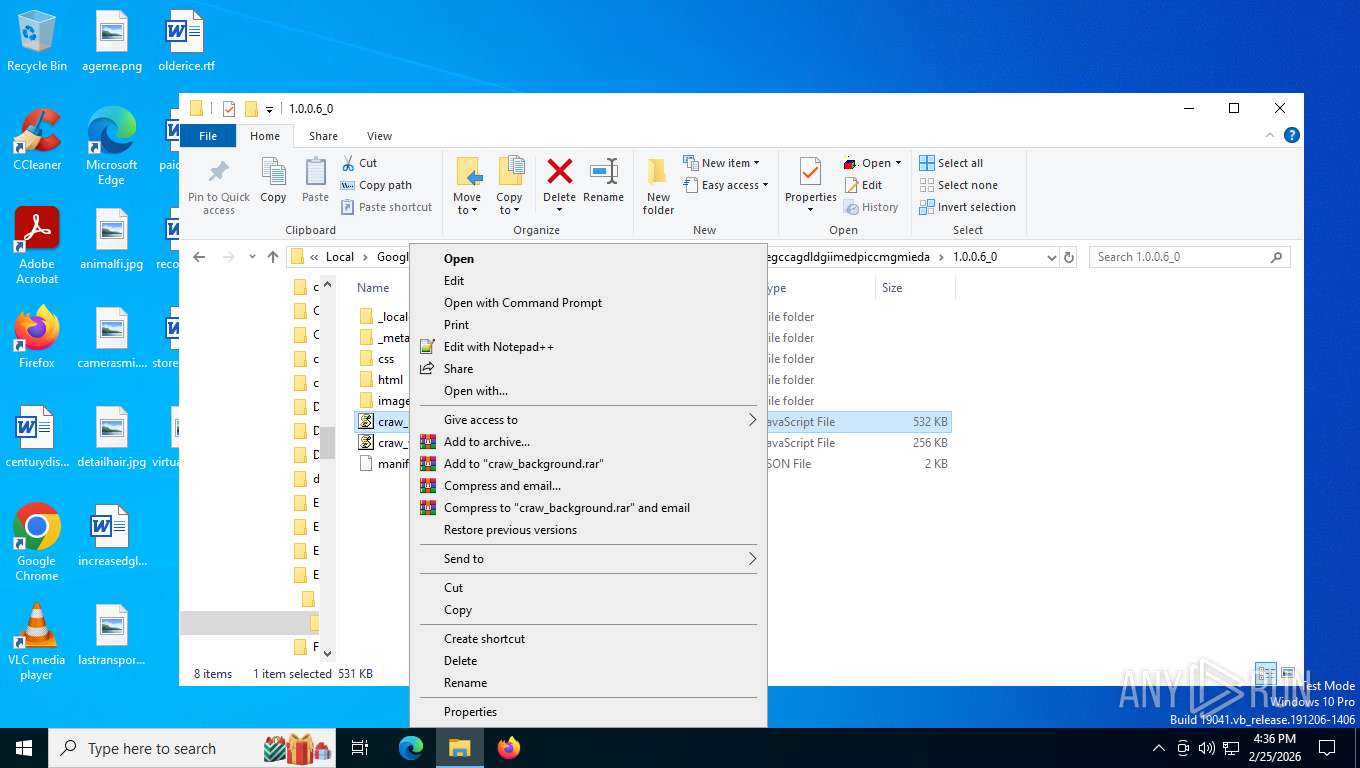Click the History ribbon button
Screen dimensions: 1360x768
[871, 207]
